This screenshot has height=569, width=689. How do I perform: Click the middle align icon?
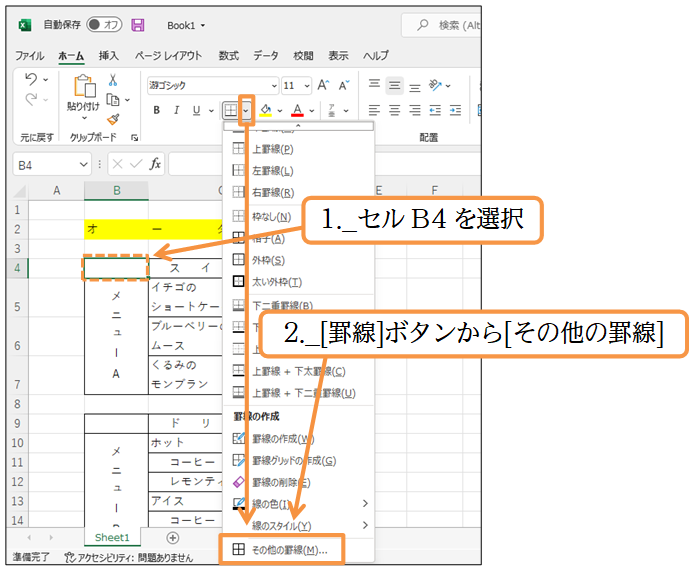tap(395, 85)
